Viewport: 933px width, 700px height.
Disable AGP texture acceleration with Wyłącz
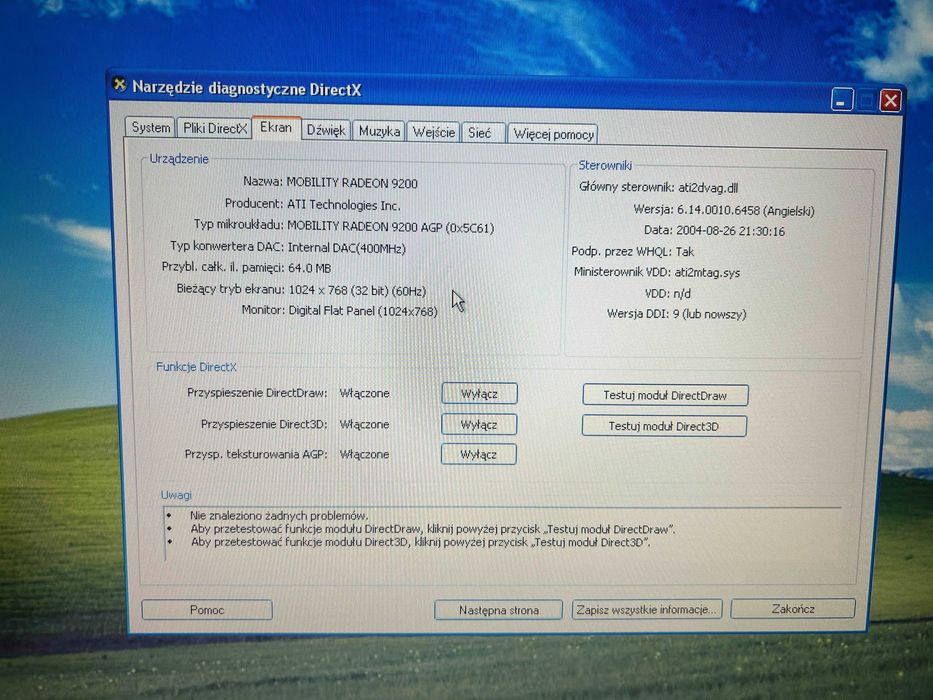(478, 454)
